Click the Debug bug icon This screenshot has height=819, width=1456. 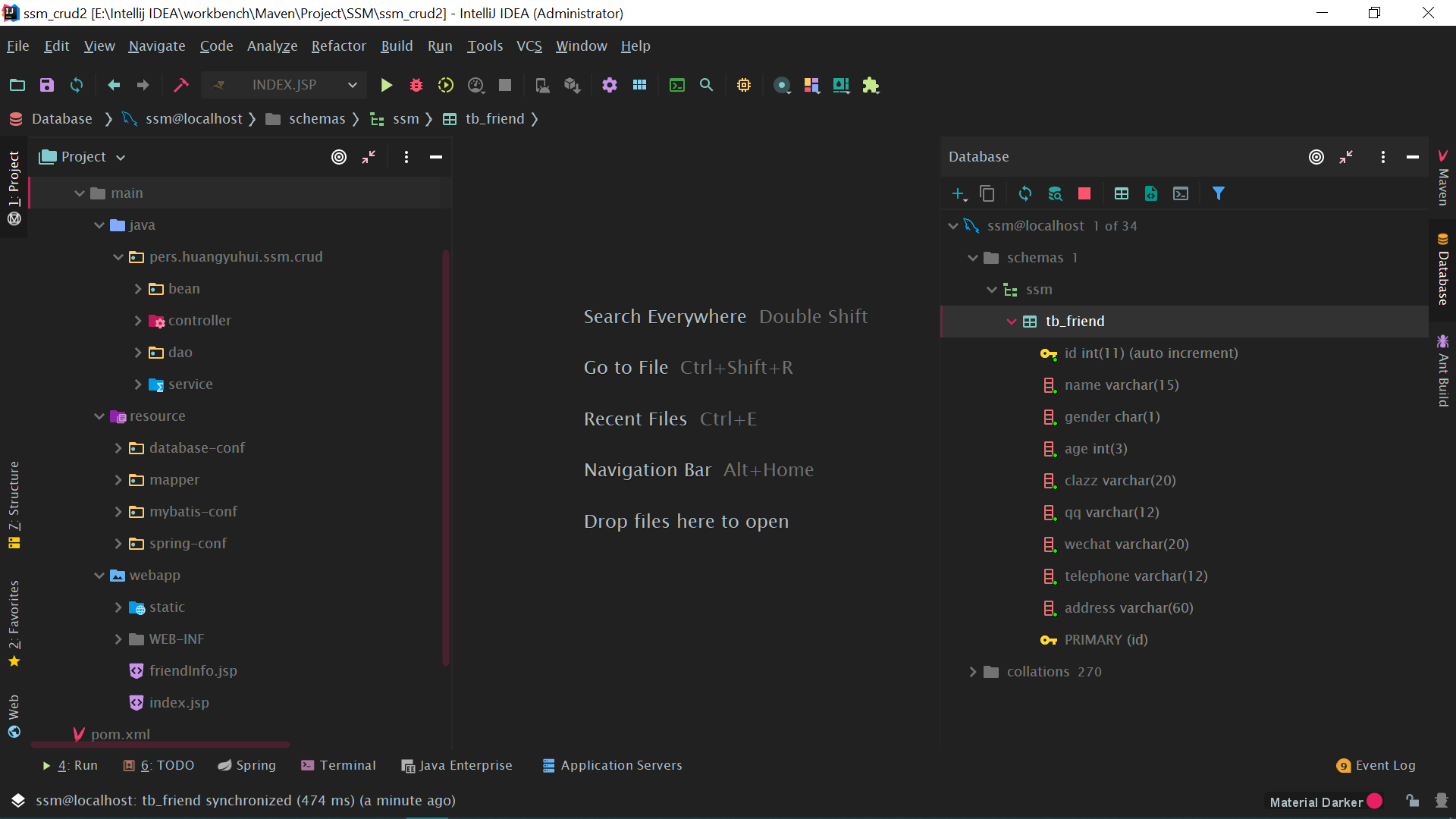416,85
